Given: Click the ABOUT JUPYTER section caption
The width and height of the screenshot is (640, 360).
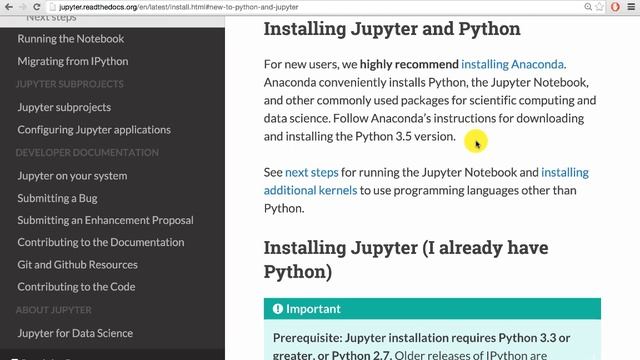Looking at the screenshot, I should (x=53, y=310).
